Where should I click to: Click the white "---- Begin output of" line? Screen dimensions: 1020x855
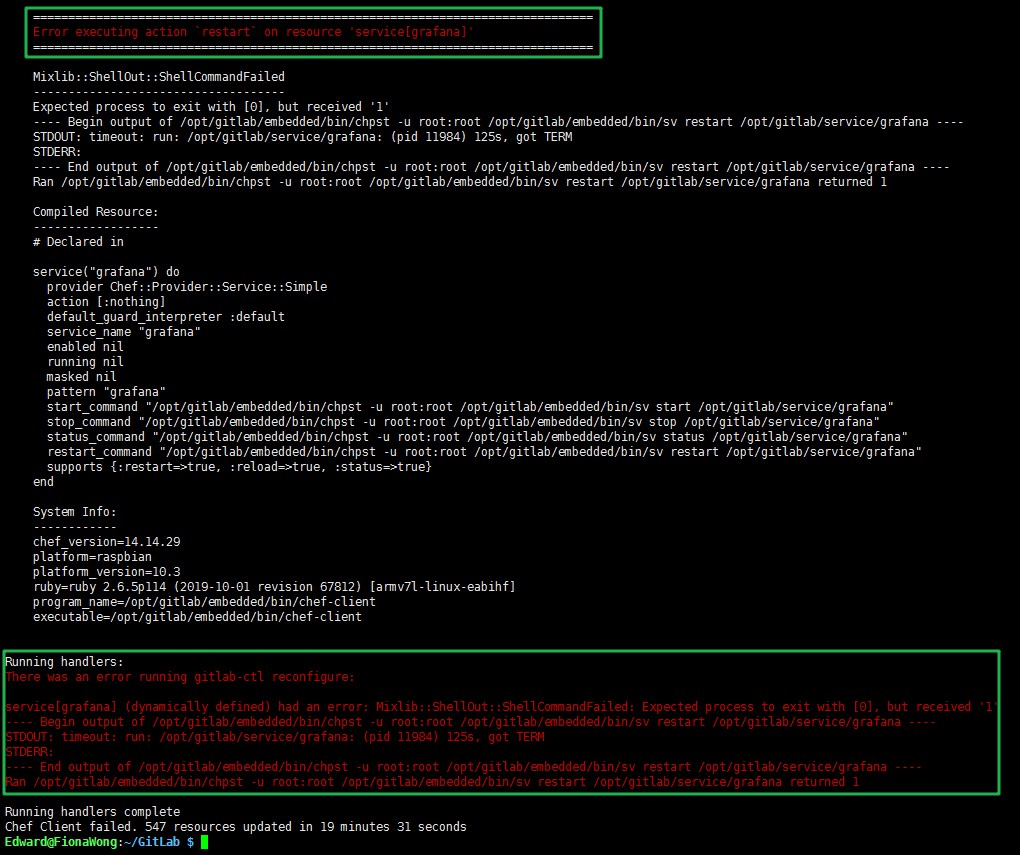[498, 122]
